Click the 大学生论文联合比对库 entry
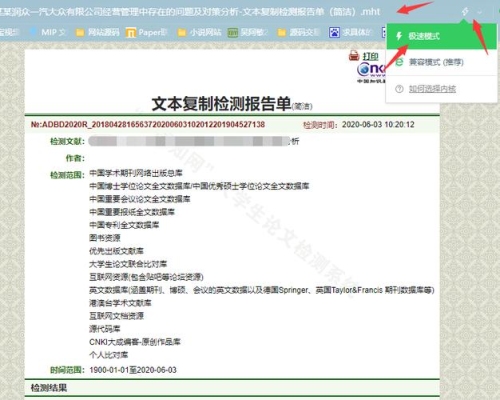 point(128,264)
